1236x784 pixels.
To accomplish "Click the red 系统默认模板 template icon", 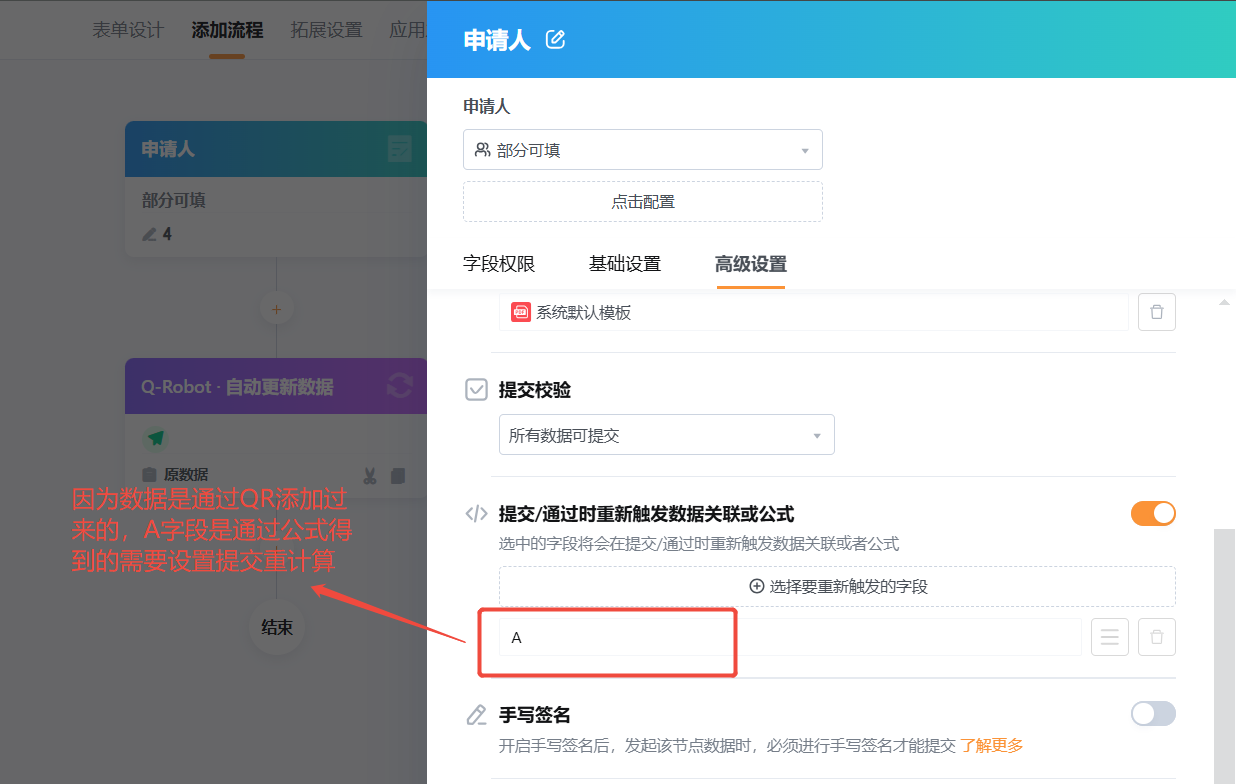I will point(520,312).
